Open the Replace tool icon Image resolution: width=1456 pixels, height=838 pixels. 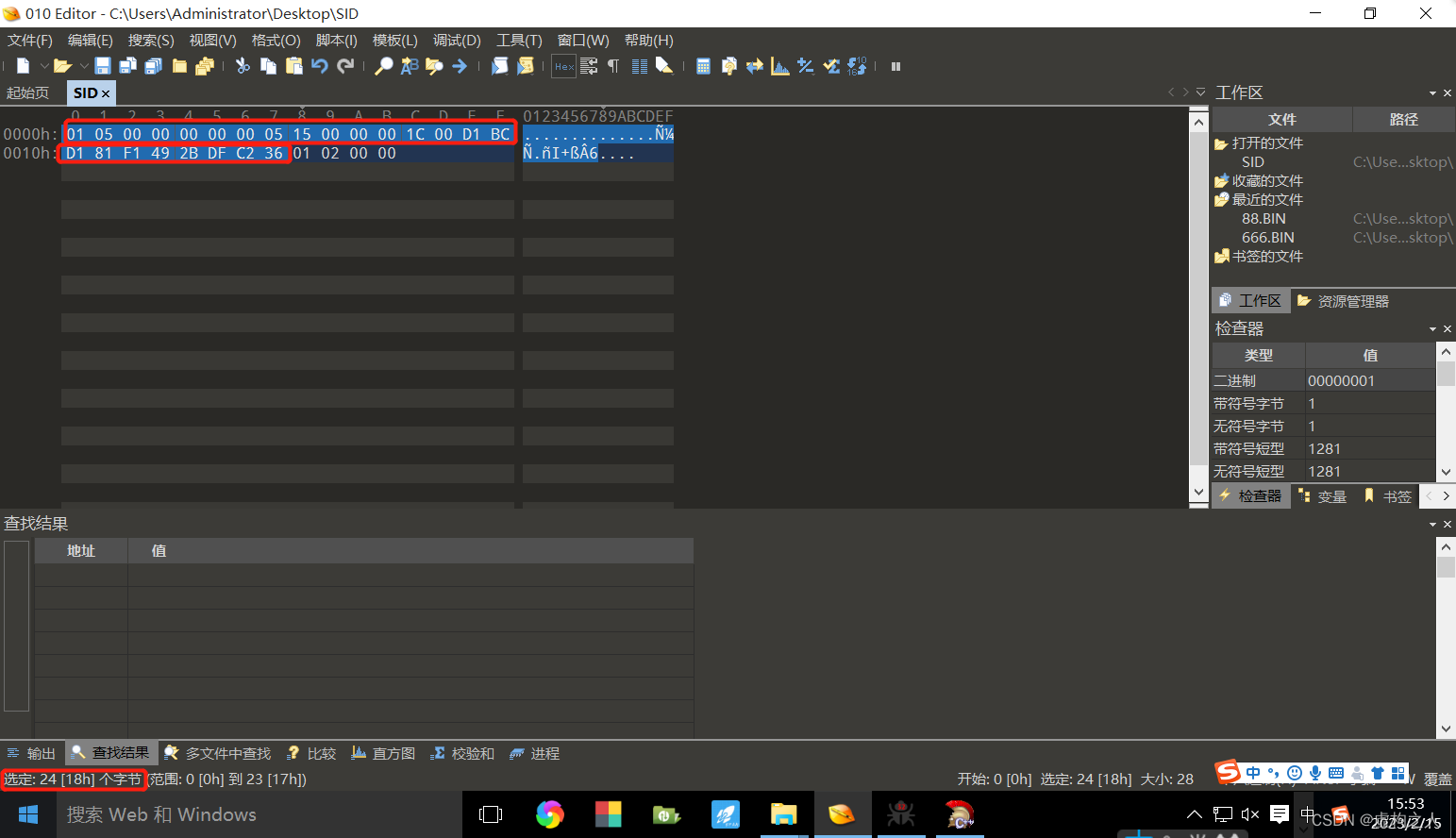[409, 66]
